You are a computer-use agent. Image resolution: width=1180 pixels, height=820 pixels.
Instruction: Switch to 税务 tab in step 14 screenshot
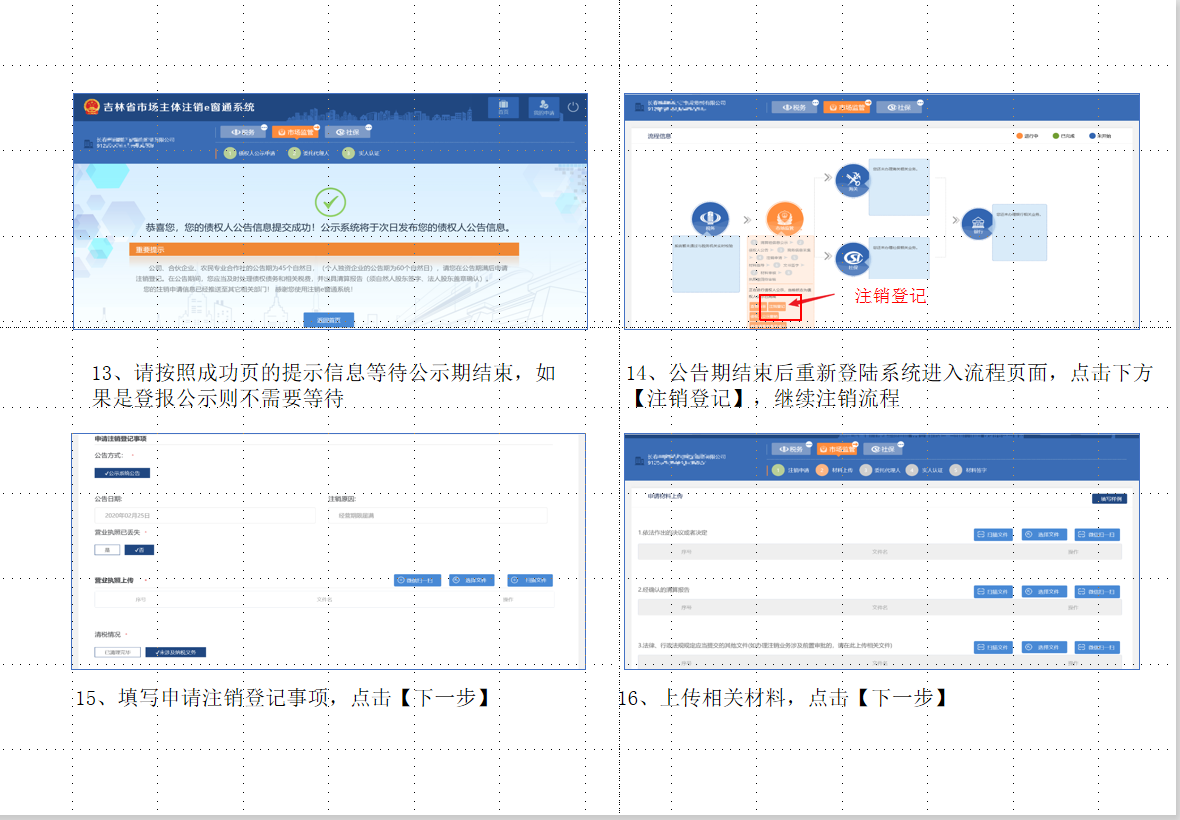794,108
